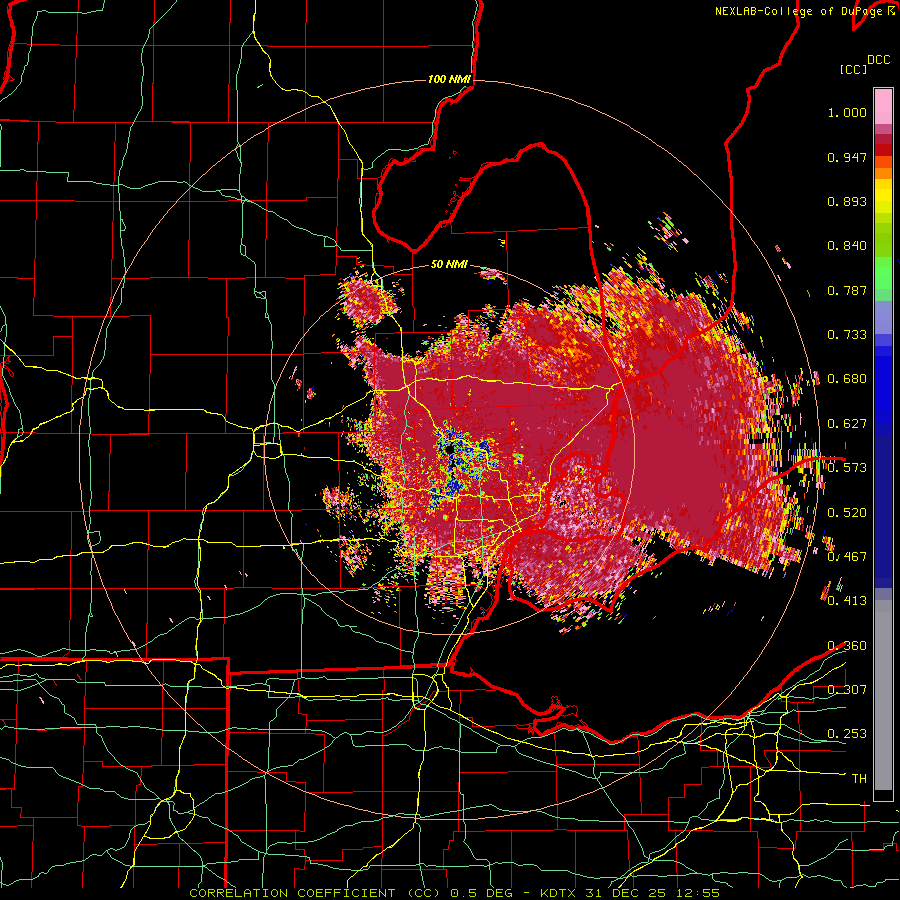Click the 0.520 color scale value
This screenshot has width=900, height=900.
(x=847, y=513)
